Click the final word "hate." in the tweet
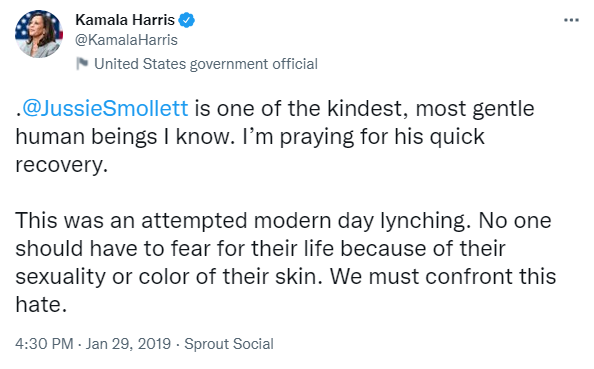Image resolution: width=594 pixels, height=369 pixels. click(x=41, y=304)
